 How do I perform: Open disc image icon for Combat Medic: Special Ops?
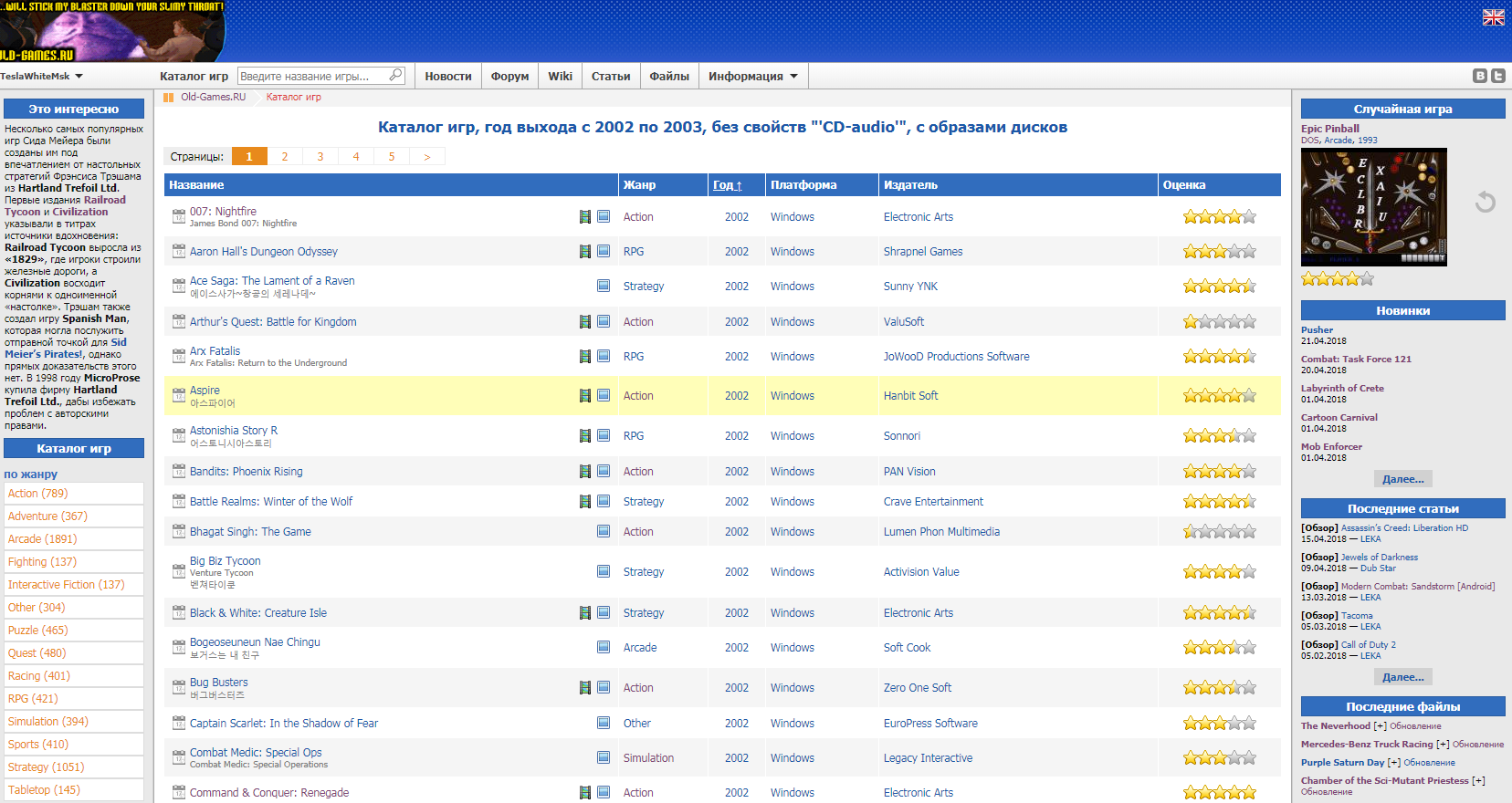(604, 757)
